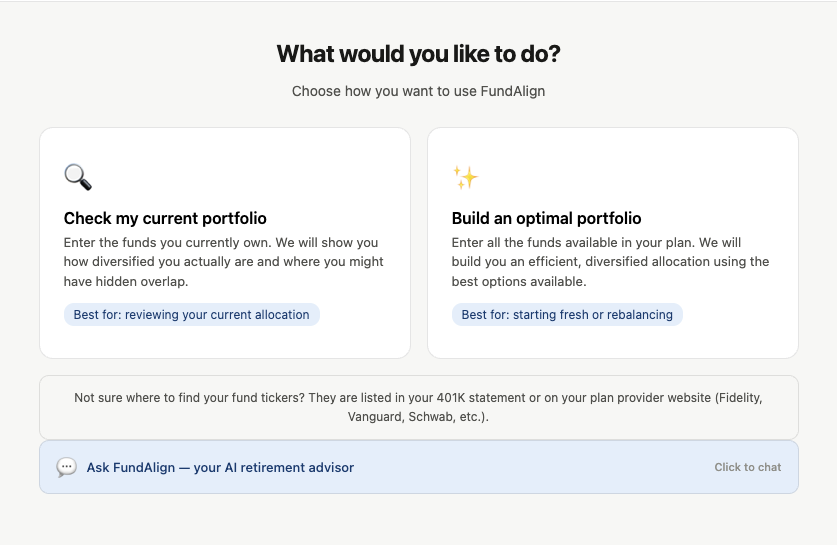
Task: Select the "Check my current portfolio" heading
Action: coord(165,218)
